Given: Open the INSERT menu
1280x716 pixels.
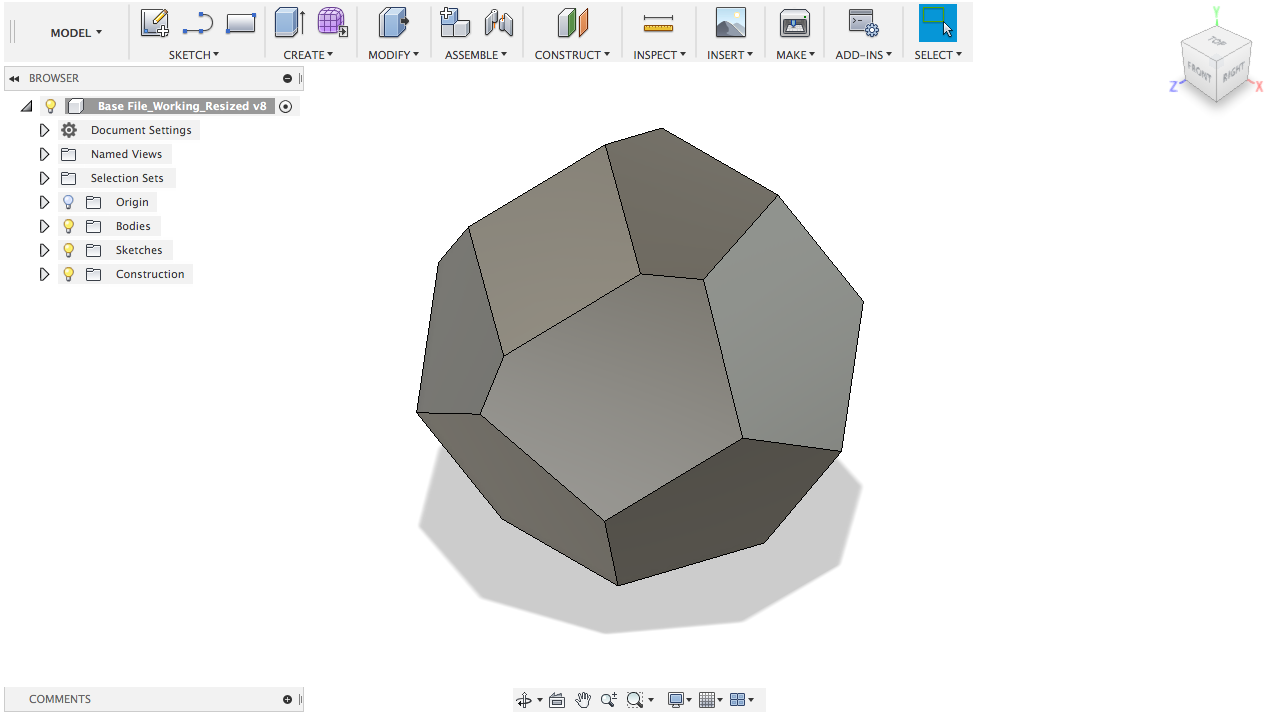Looking at the screenshot, I should click(x=730, y=55).
